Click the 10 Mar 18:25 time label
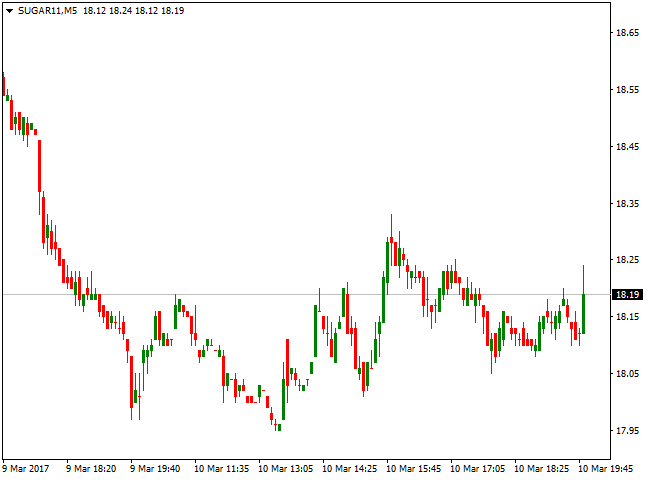The height and width of the screenshot is (480, 650). pyautogui.click(x=541, y=469)
